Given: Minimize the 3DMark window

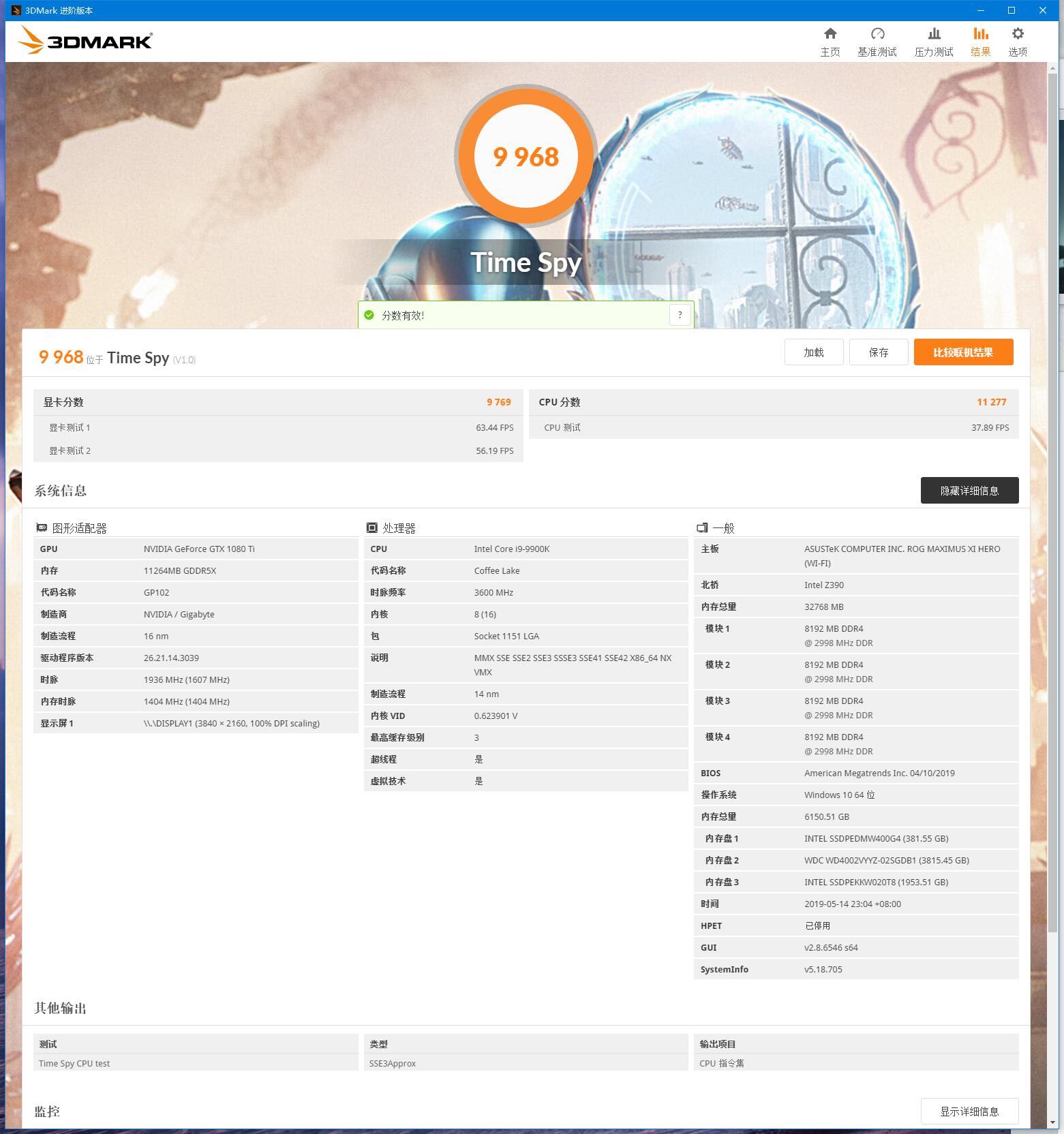Looking at the screenshot, I should [x=981, y=10].
